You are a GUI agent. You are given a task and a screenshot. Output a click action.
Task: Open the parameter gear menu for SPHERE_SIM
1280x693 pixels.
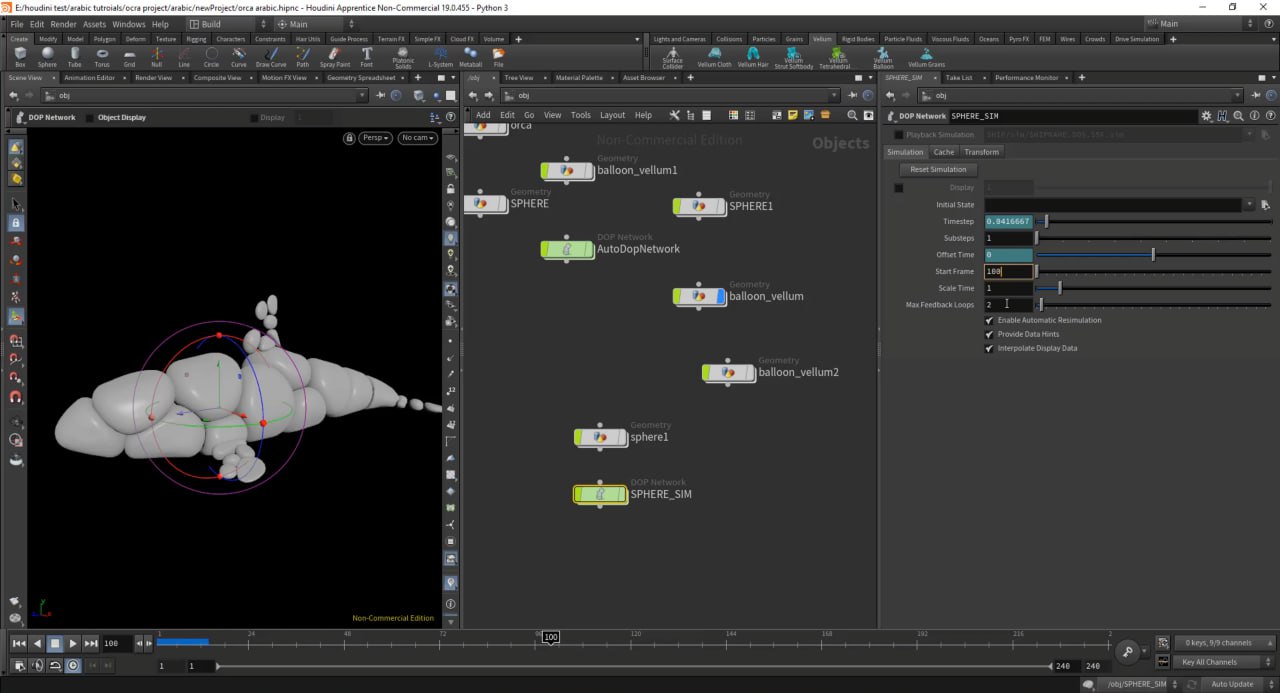pyautogui.click(x=1206, y=116)
